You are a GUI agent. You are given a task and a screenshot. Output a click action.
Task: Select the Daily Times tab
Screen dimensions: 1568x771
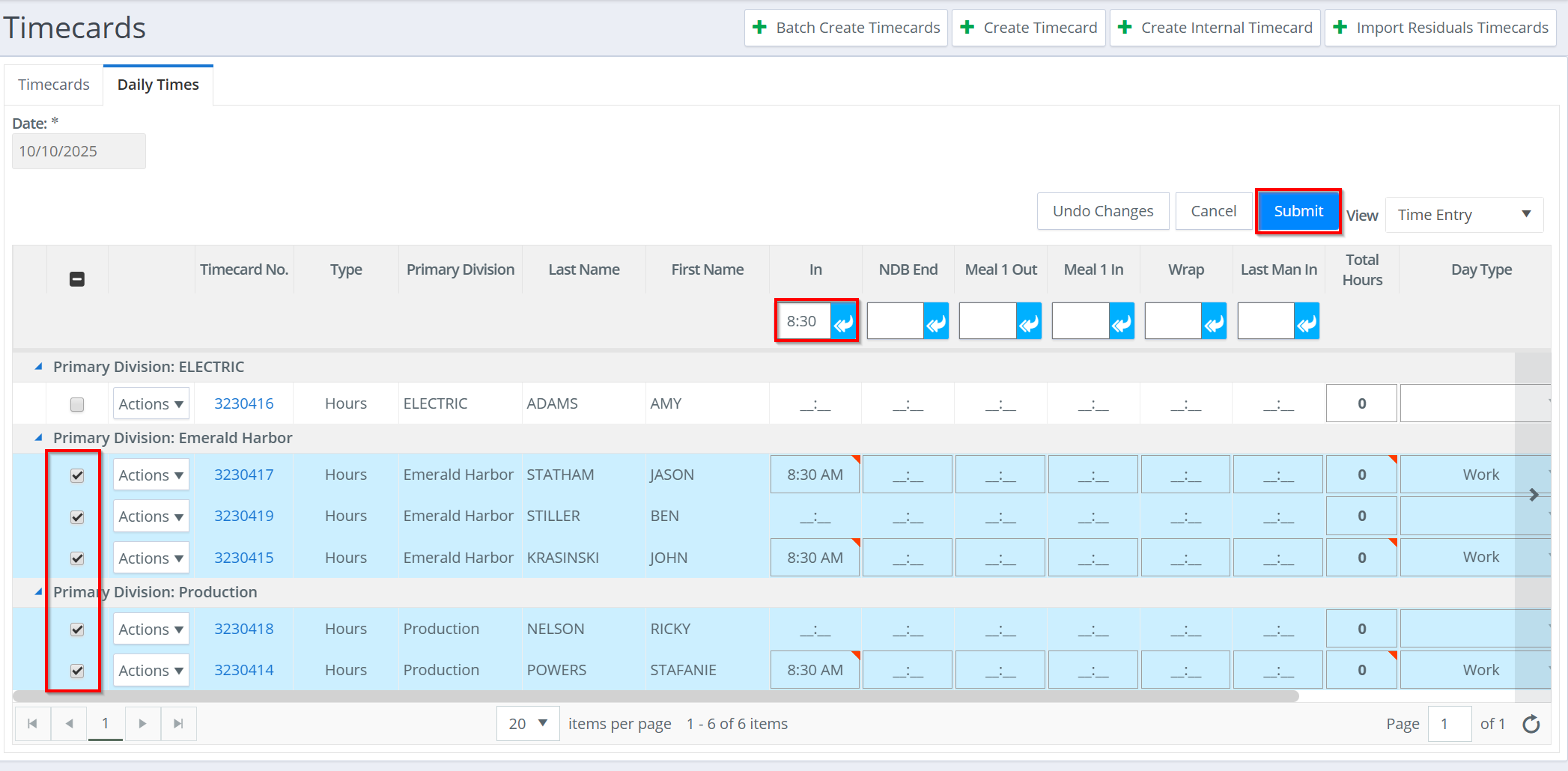[158, 85]
